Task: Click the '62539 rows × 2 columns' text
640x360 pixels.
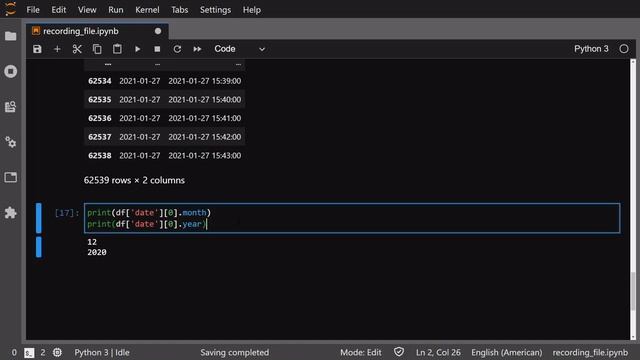Action: pyautogui.click(x=134, y=180)
